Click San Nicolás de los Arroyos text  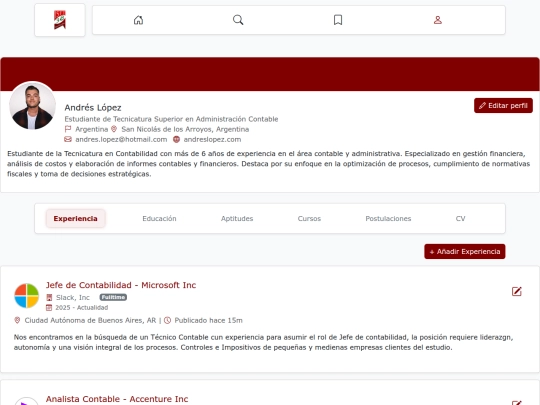(185, 129)
